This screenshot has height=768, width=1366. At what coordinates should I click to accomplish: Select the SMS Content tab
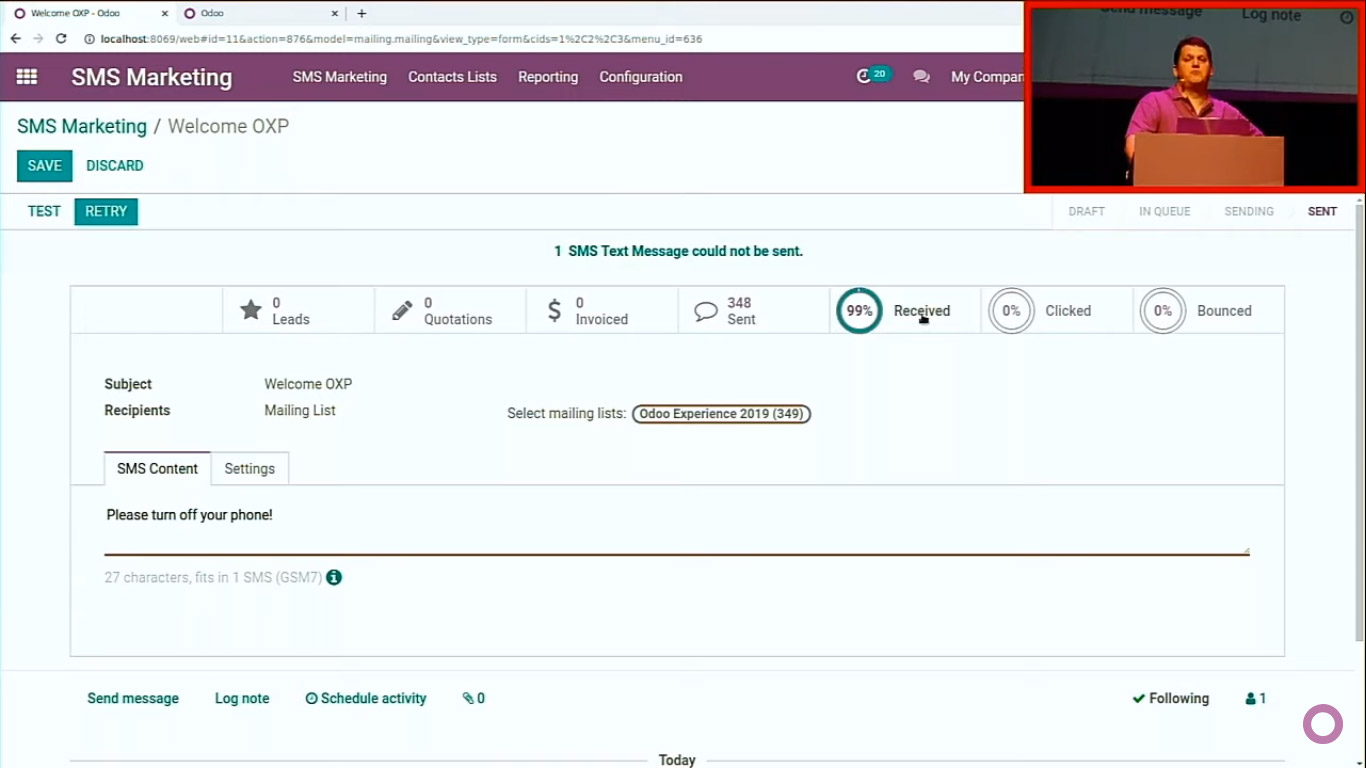click(x=157, y=468)
